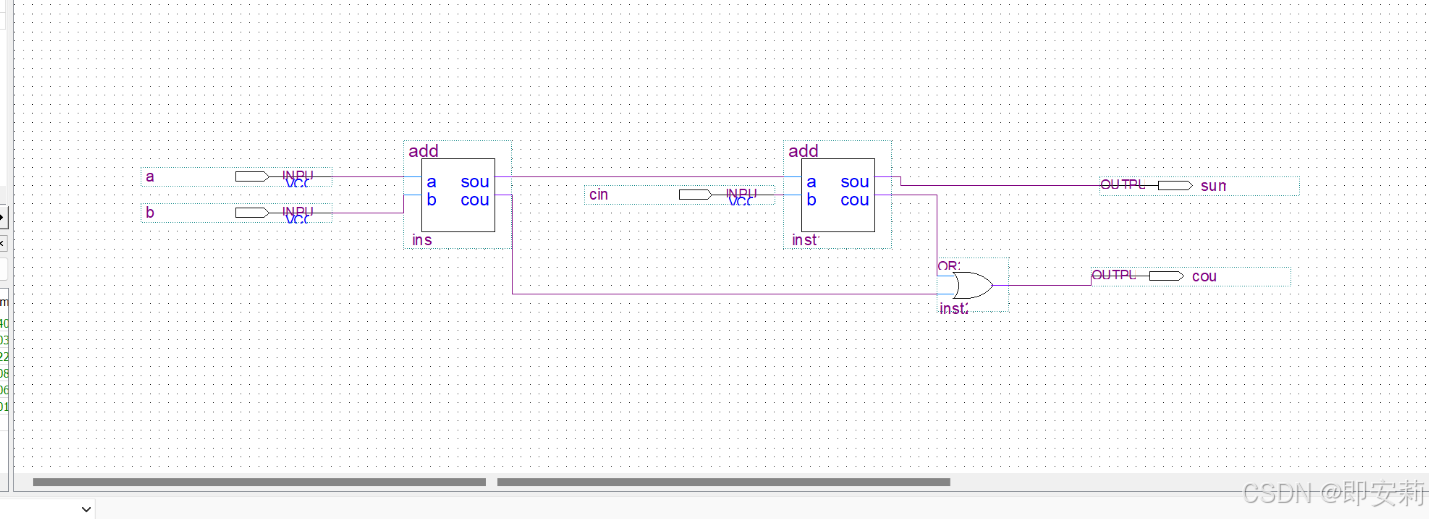
Task: Click 'cou' port on second add block
Action: pos(855,200)
